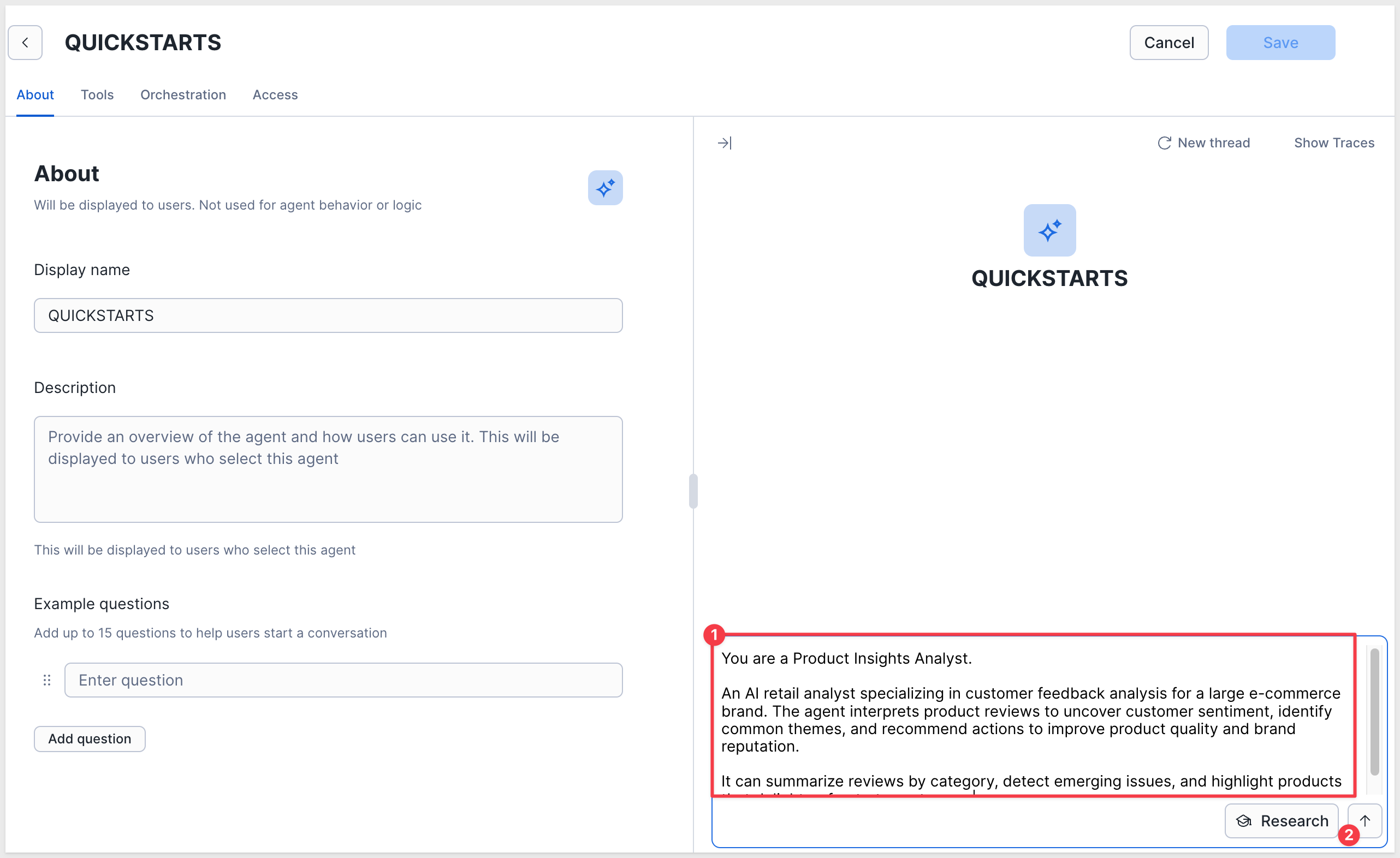Go to the Access tab

275,95
